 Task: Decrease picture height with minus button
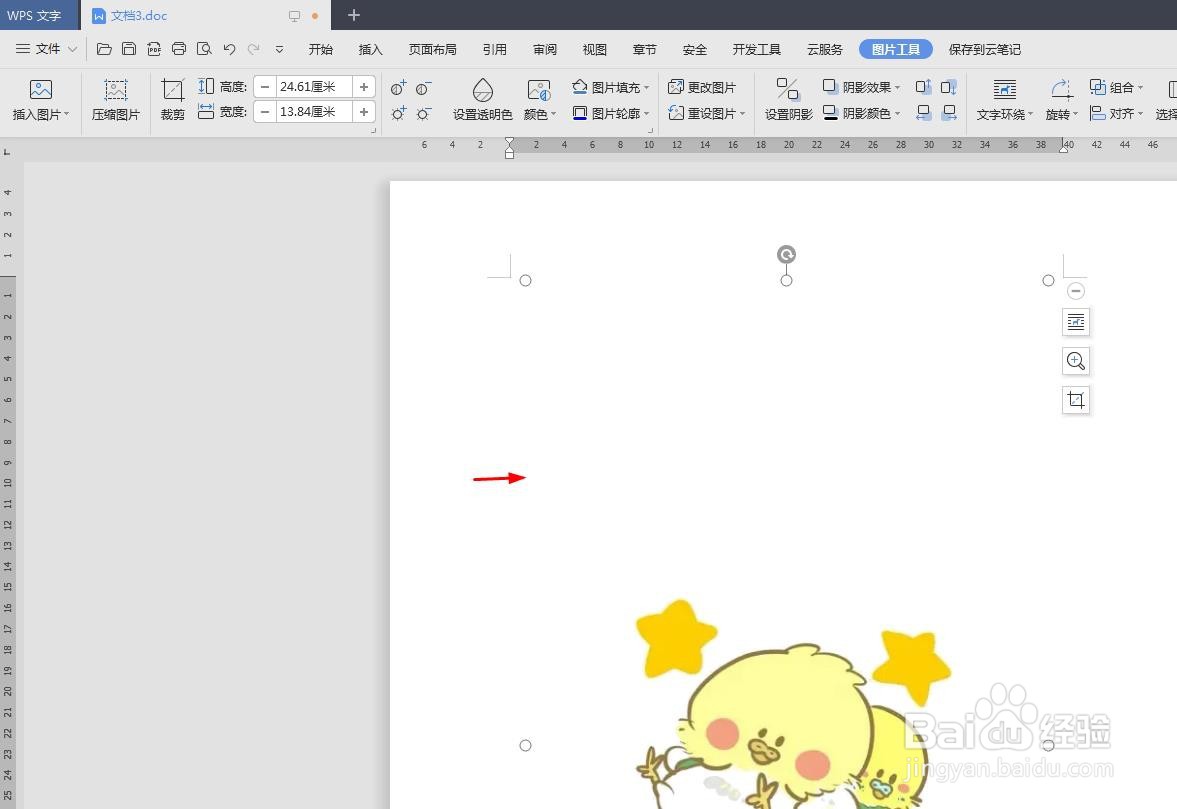265,87
